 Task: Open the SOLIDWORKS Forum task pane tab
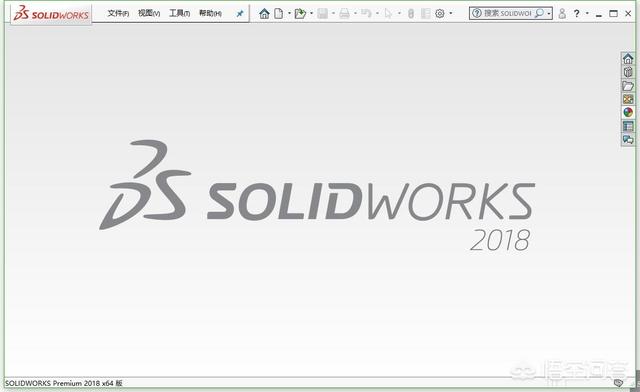628,140
